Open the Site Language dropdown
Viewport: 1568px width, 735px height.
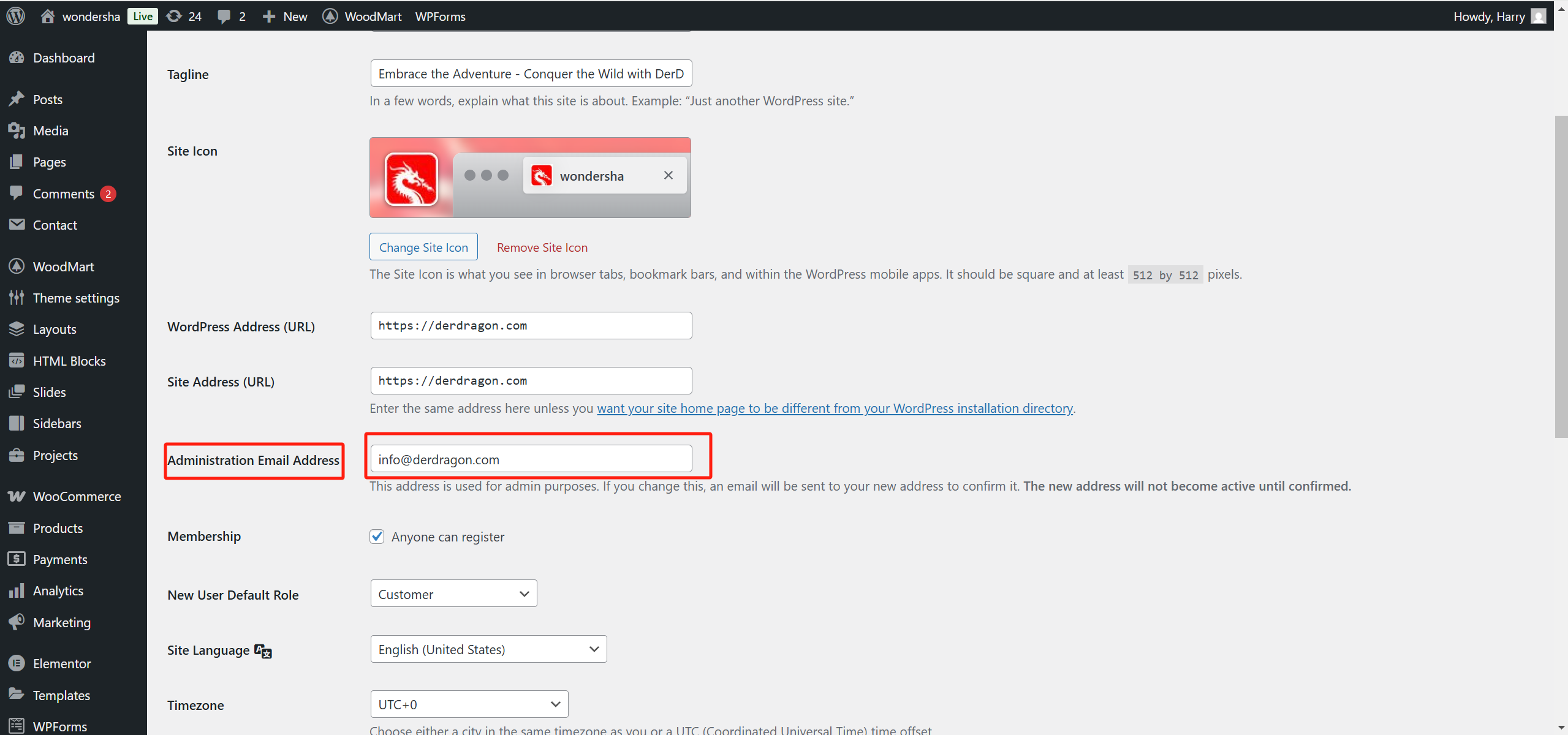coord(488,649)
